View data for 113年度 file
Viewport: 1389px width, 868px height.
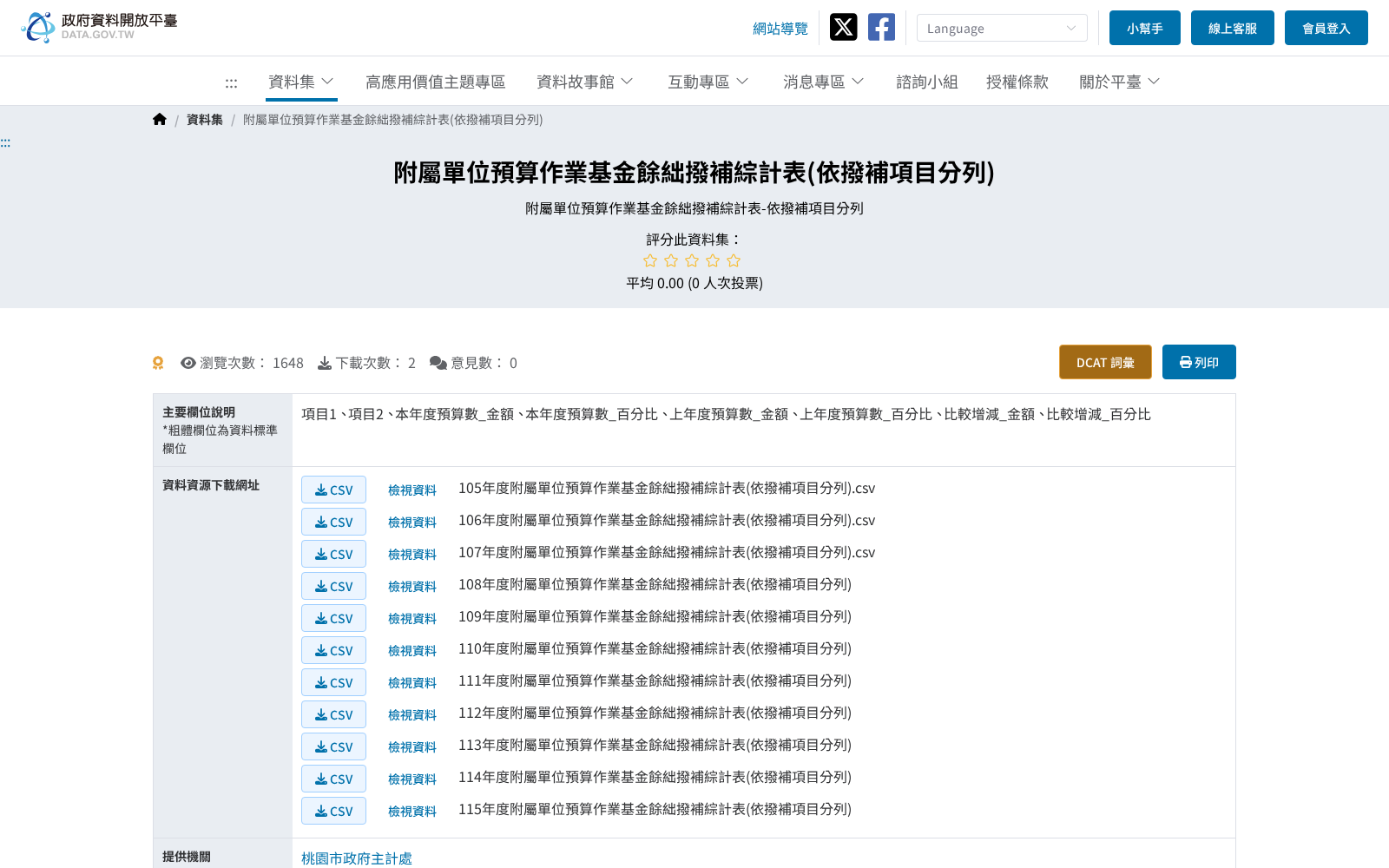(412, 747)
